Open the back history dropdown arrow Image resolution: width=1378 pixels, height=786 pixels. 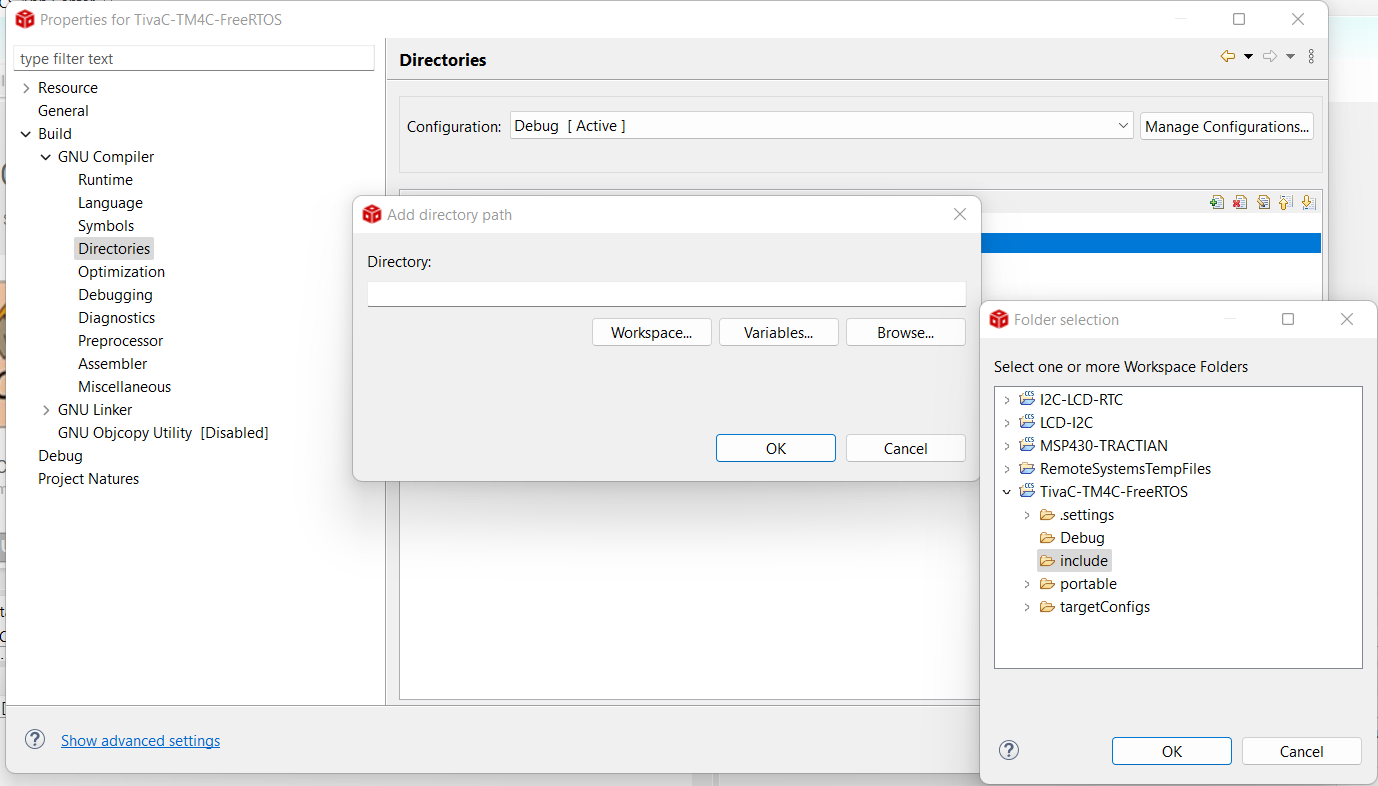pos(1248,57)
